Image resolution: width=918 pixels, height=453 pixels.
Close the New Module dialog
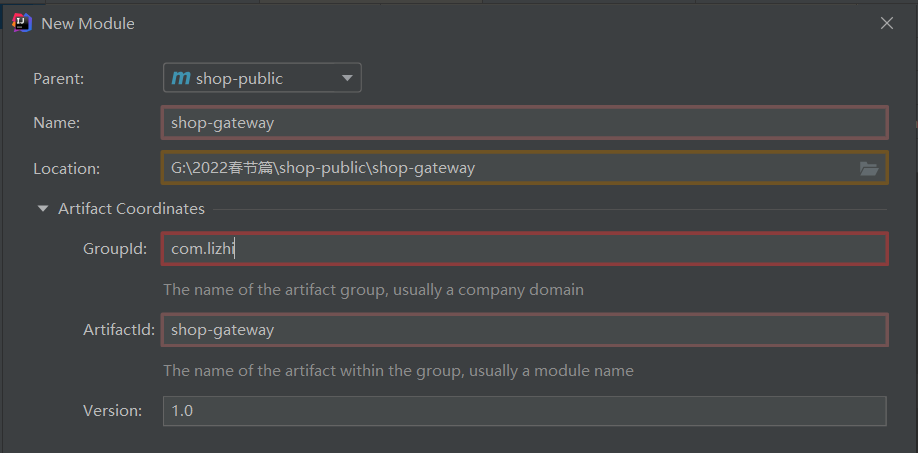pyautogui.click(x=886, y=23)
